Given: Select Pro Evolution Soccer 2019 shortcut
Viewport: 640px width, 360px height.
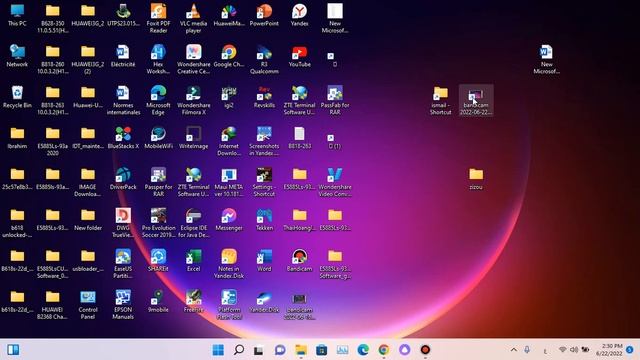Looking at the screenshot, I should tap(158, 222).
